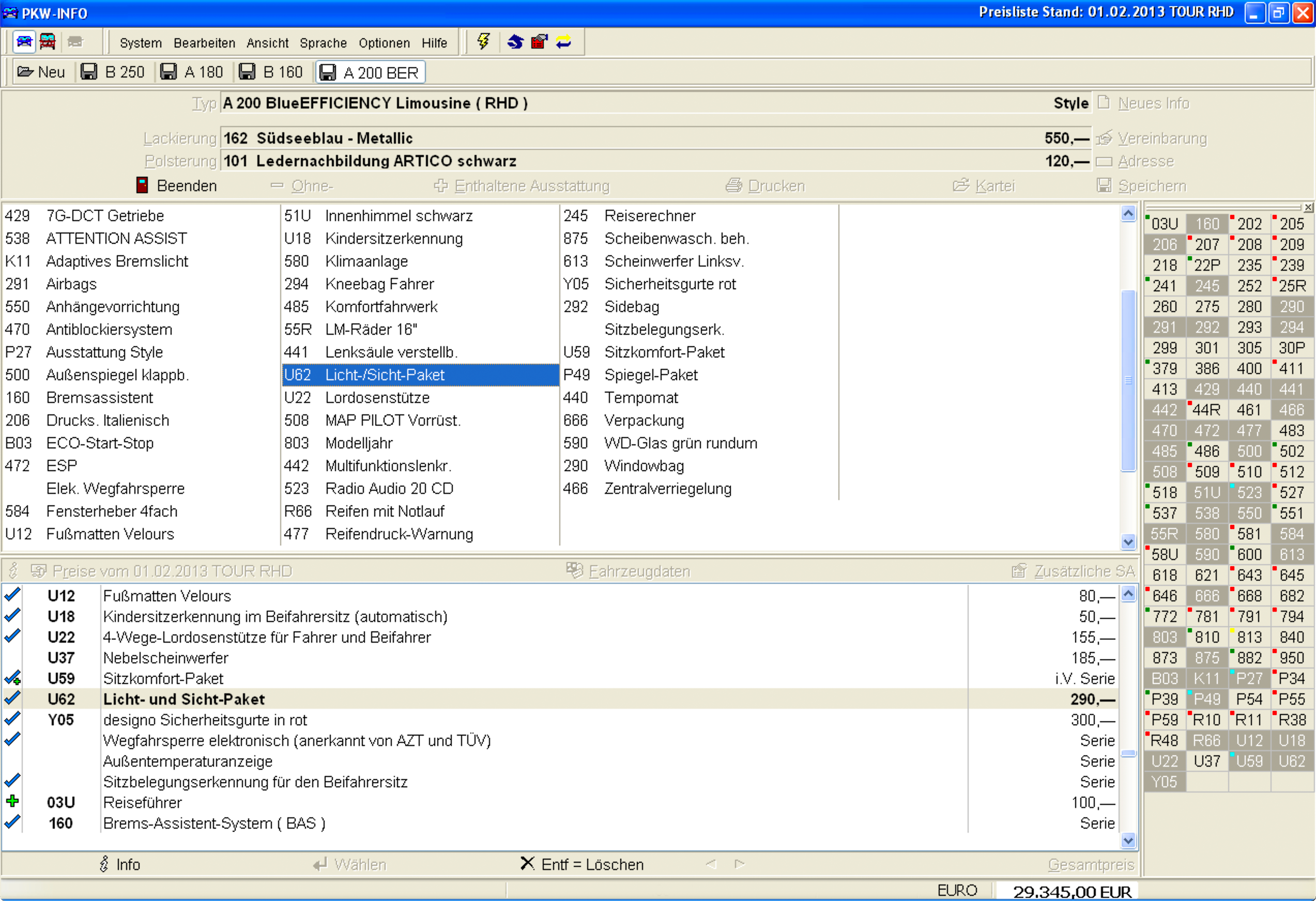Screen dimensions: 1316x901
Task: Click the Wählen button
Action: tap(349, 864)
